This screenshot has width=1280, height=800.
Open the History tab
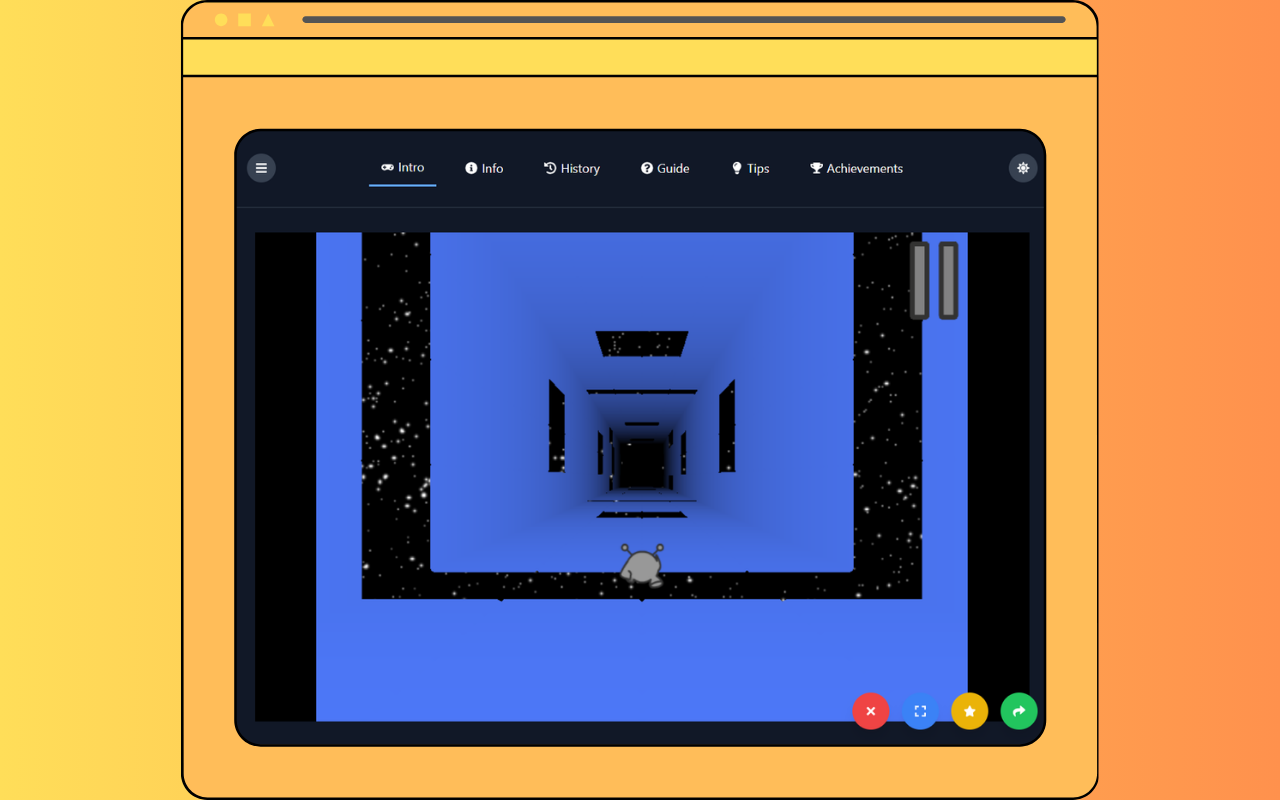tap(572, 168)
